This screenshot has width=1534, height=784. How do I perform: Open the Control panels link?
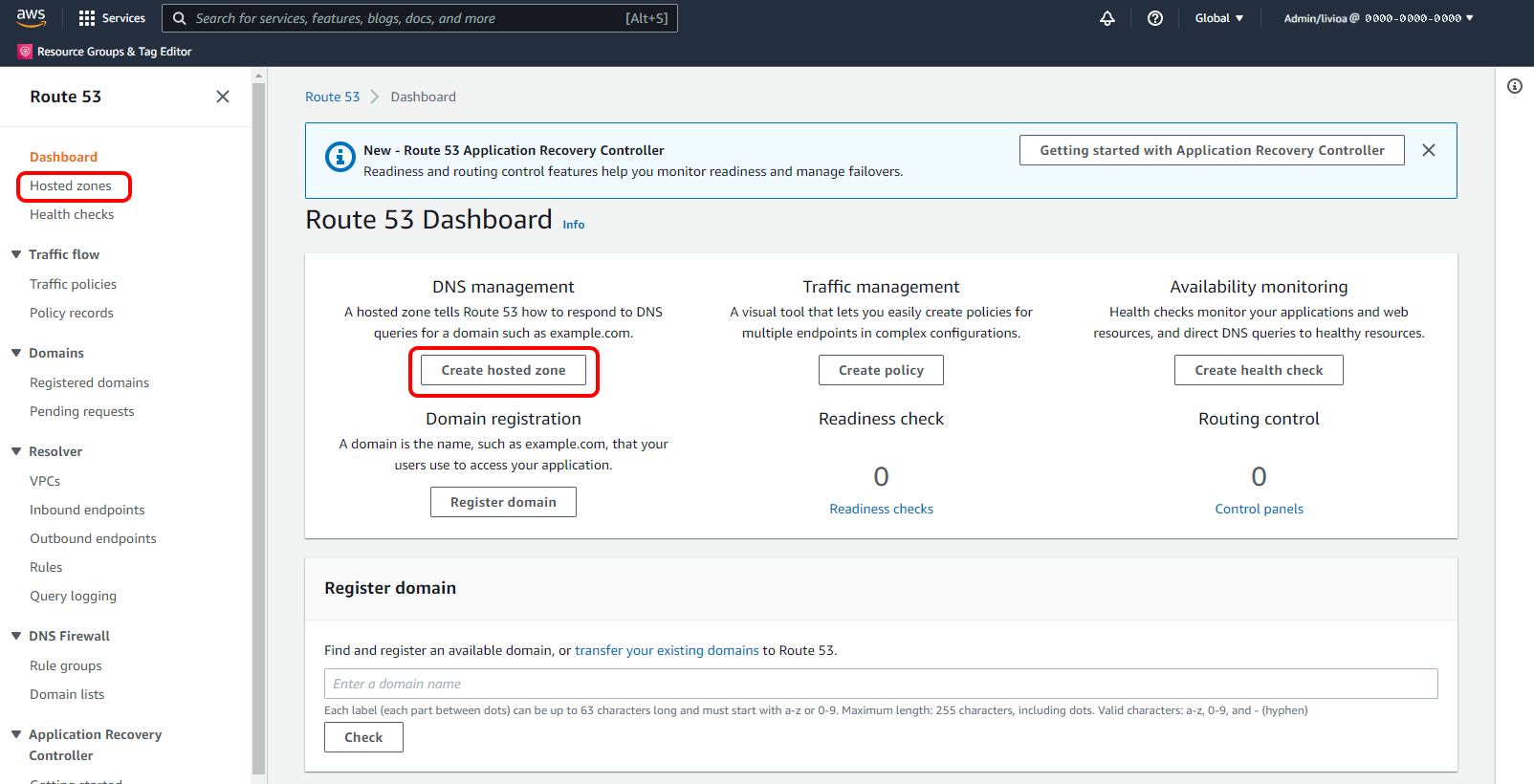pos(1259,509)
